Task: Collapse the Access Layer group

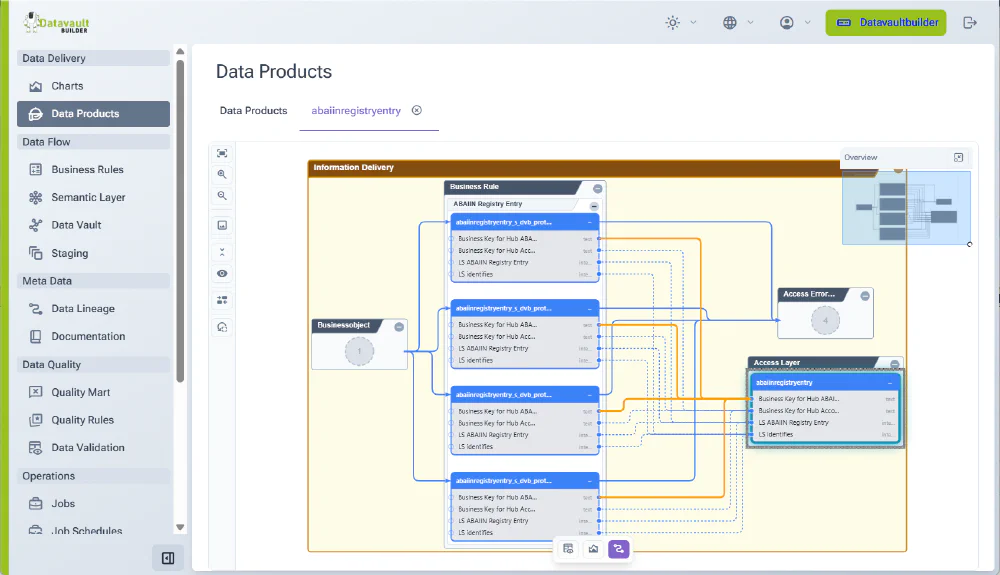Action: pos(894,364)
